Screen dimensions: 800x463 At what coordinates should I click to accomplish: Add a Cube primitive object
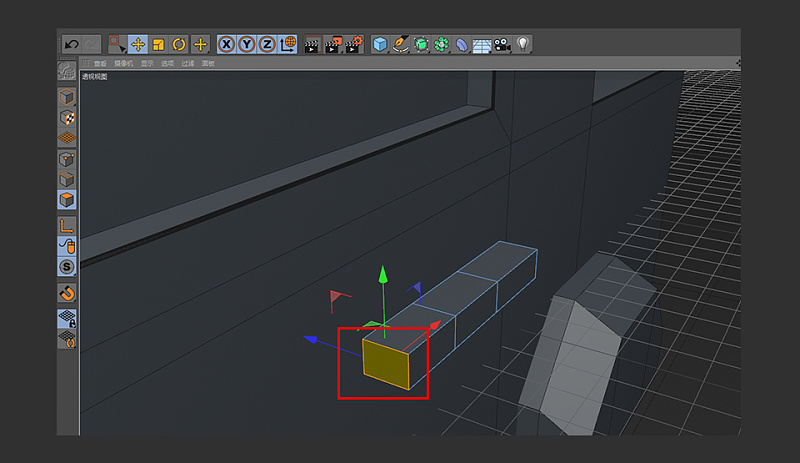coord(380,44)
